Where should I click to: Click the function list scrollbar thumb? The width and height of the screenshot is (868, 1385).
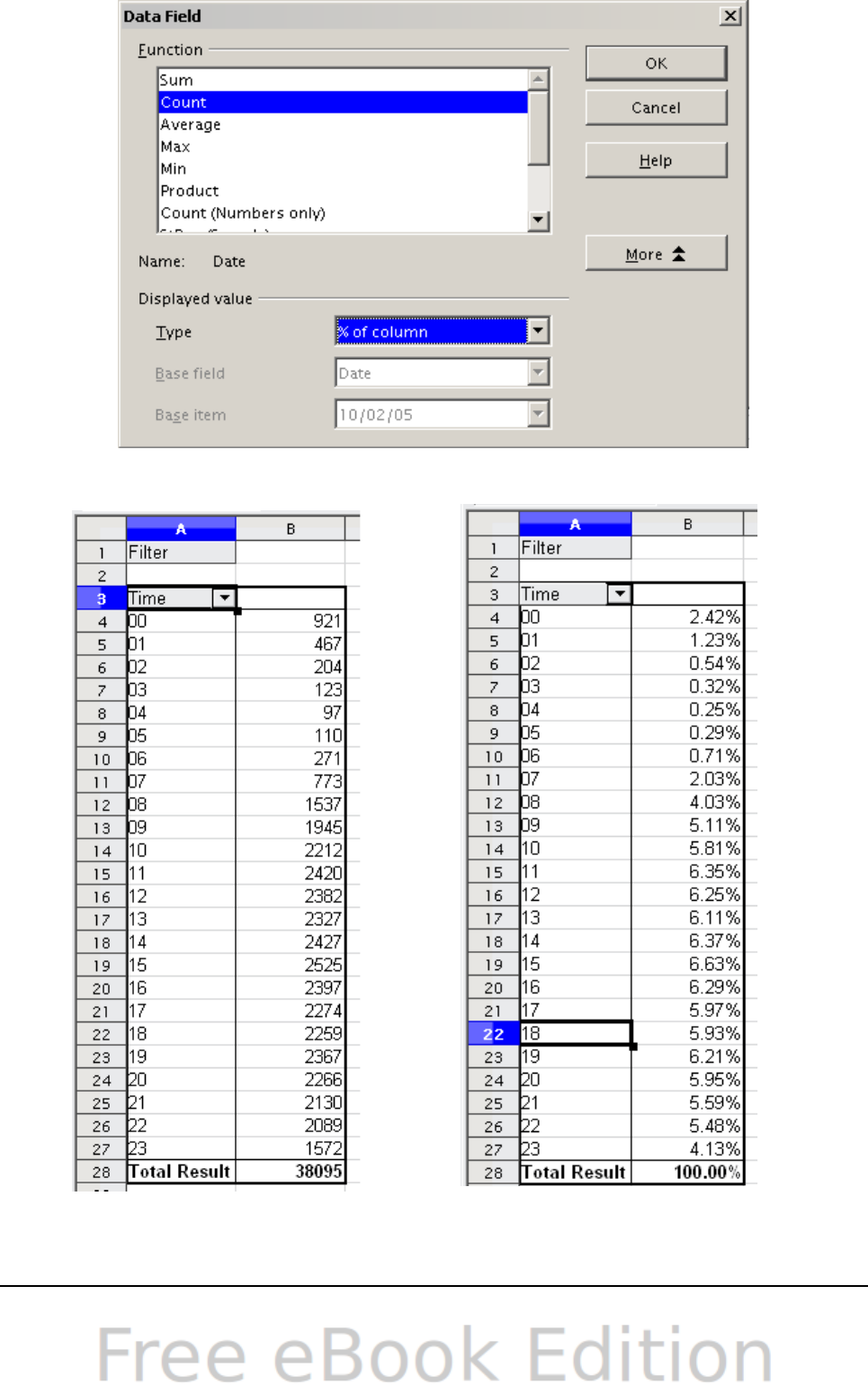539,128
